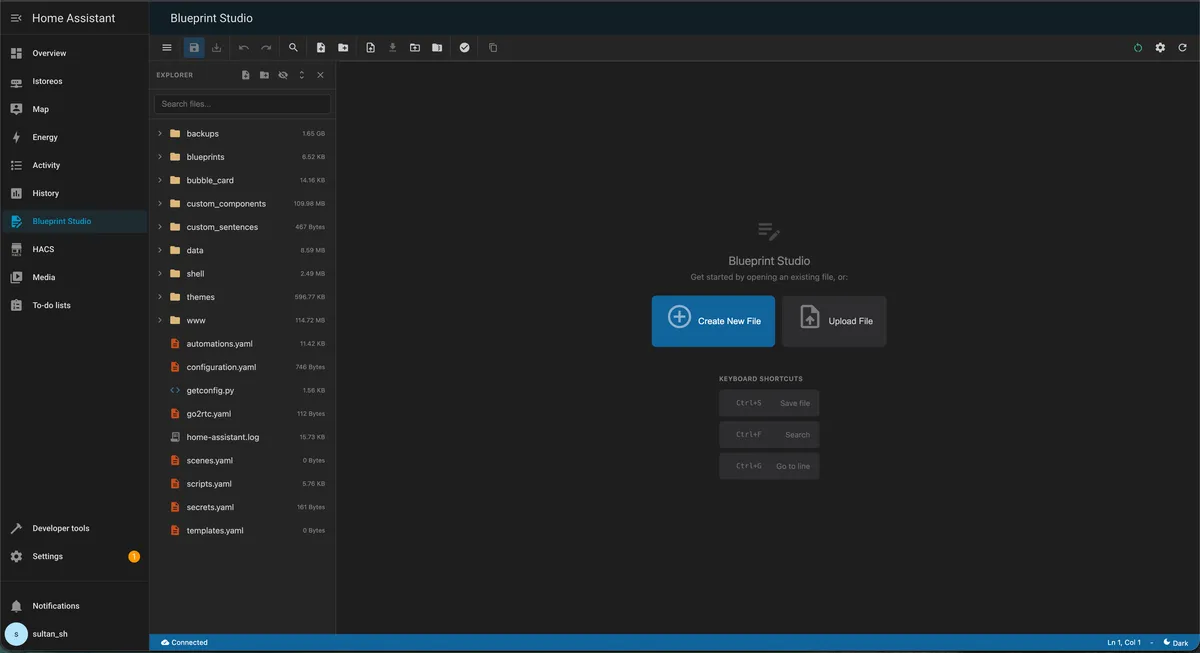Expand the custom_components folder chevron
Viewport: 1200px width, 653px height.
click(x=160, y=203)
